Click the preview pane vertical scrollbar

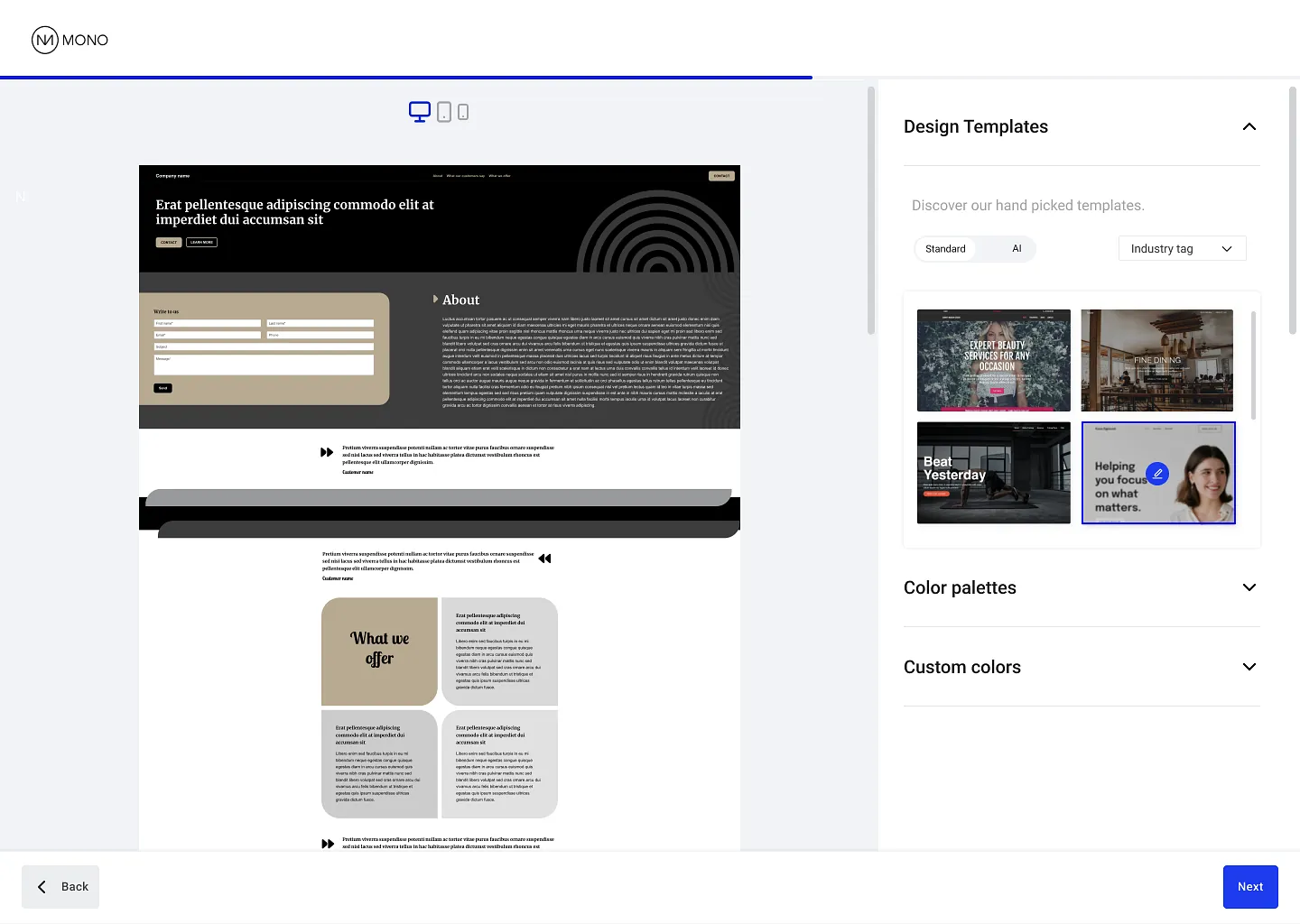pyautogui.click(x=871, y=210)
